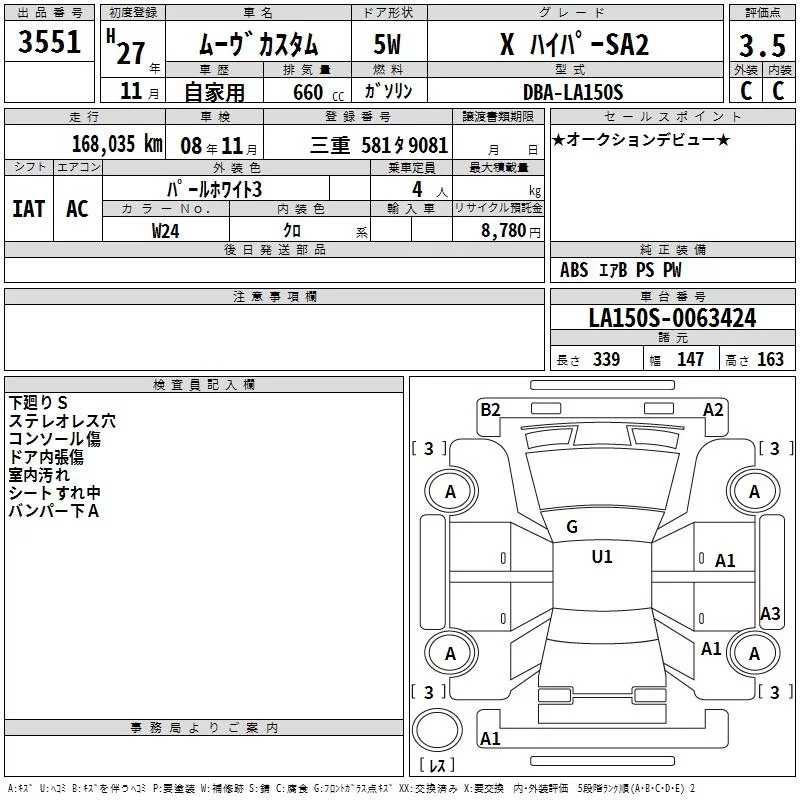Click the grade X ハイパーSA2 field

click(574, 44)
